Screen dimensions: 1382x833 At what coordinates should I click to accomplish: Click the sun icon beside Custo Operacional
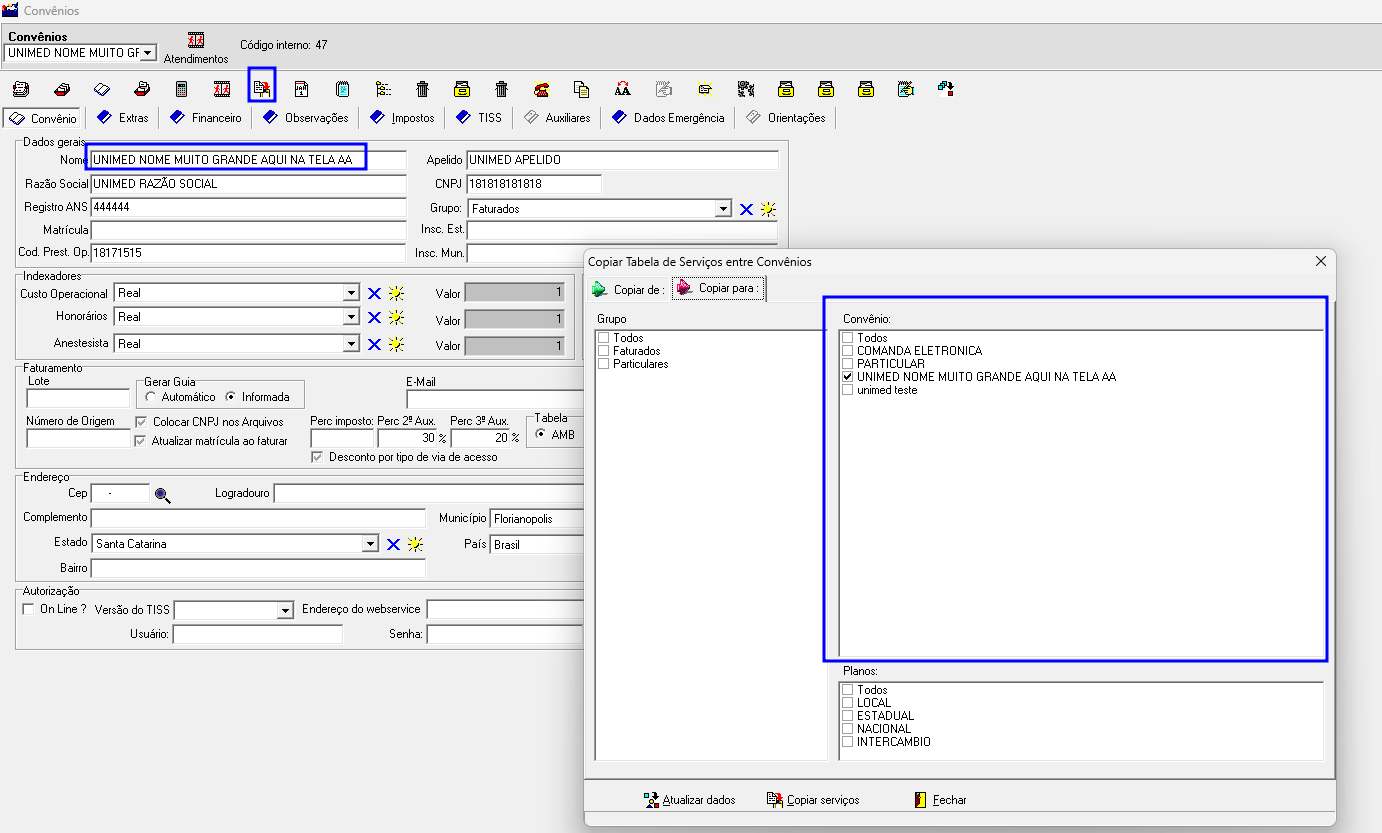pyautogui.click(x=396, y=293)
